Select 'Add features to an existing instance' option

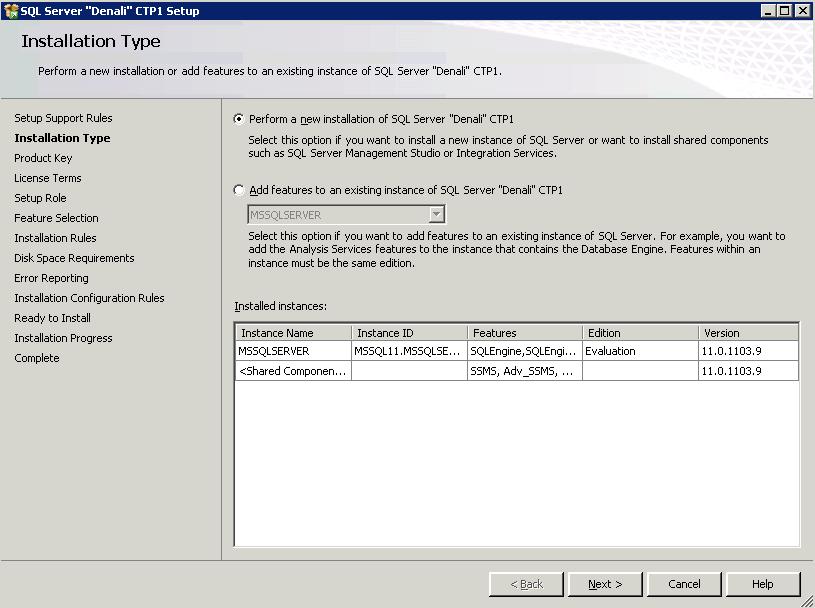click(x=239, y=190)
